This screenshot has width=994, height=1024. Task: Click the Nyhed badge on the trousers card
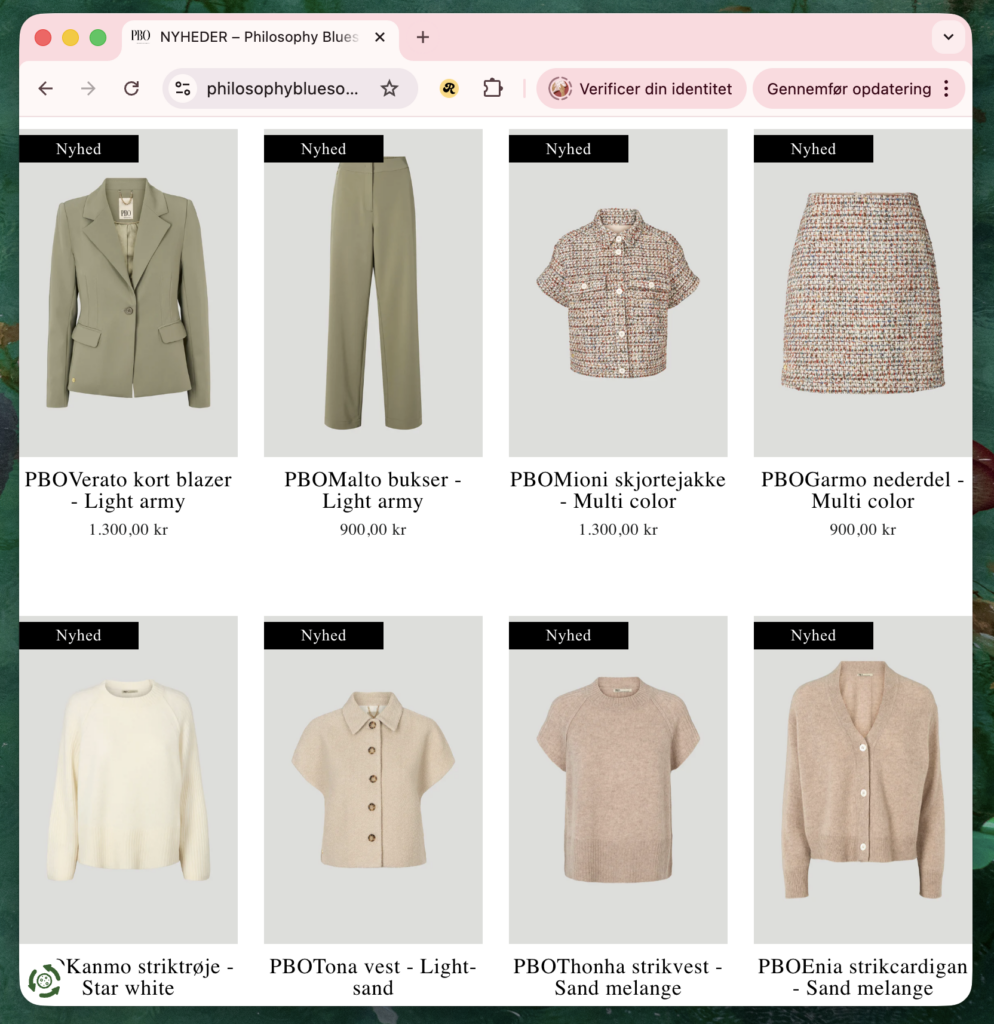[x=323, y=149]
